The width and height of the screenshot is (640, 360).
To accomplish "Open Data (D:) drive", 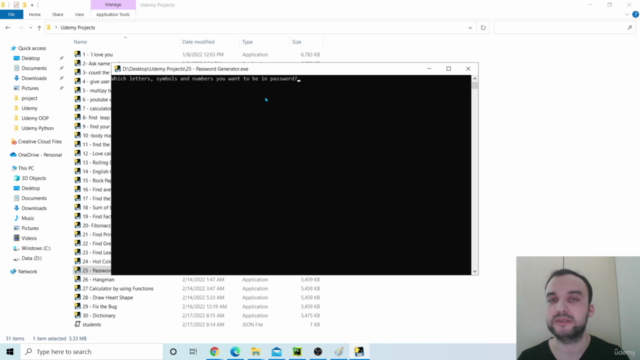I will click(31, 258).
